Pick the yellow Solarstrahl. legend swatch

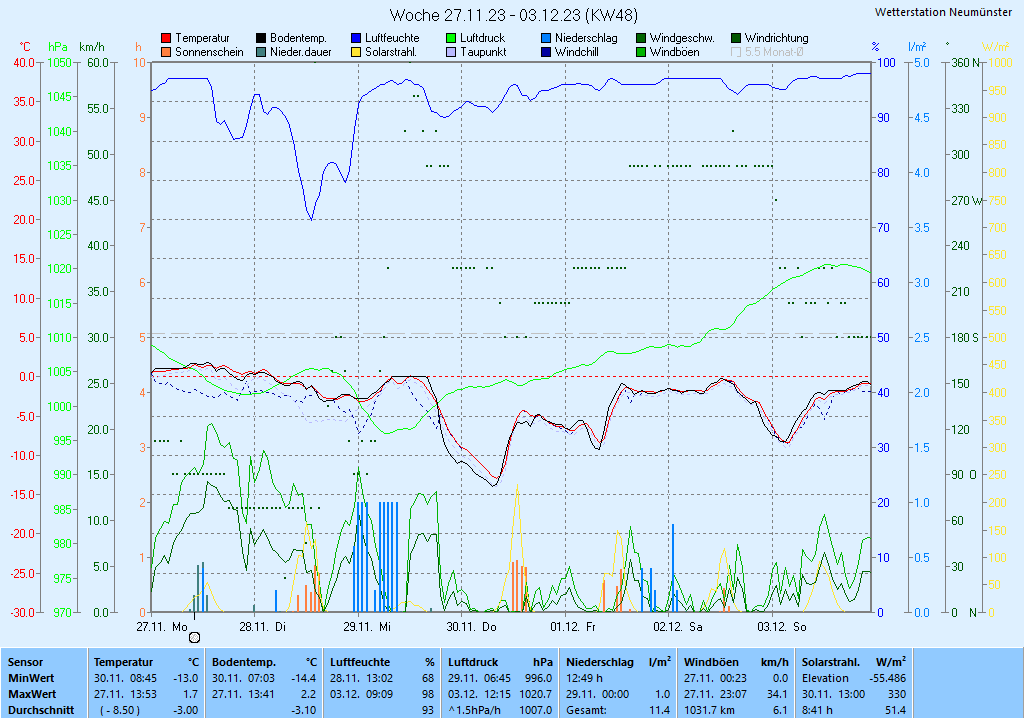356,52
